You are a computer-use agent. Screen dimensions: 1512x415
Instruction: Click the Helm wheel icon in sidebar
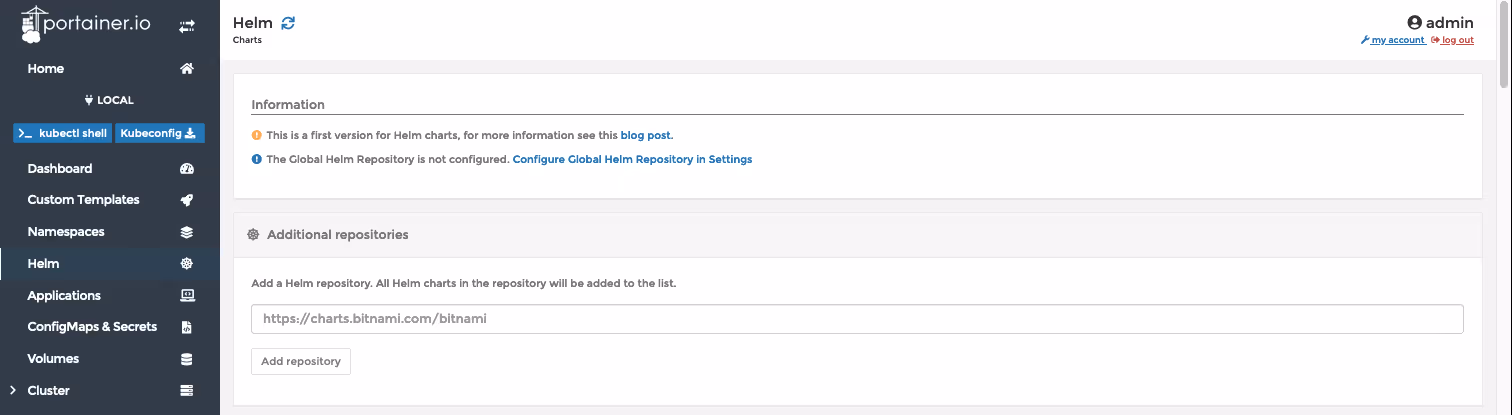186,264
